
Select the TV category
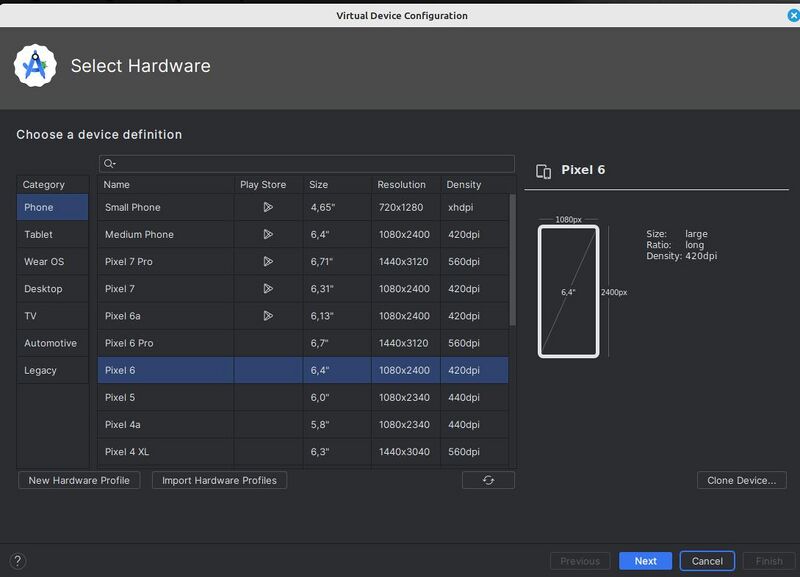click(53, 316)
